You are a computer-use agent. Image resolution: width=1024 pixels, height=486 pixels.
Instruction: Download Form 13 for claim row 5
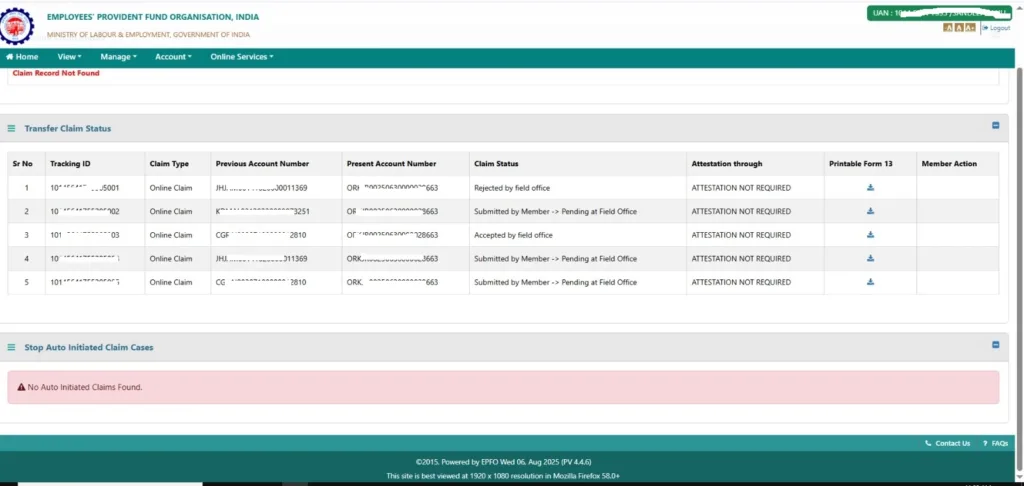[x=870, y=282]
